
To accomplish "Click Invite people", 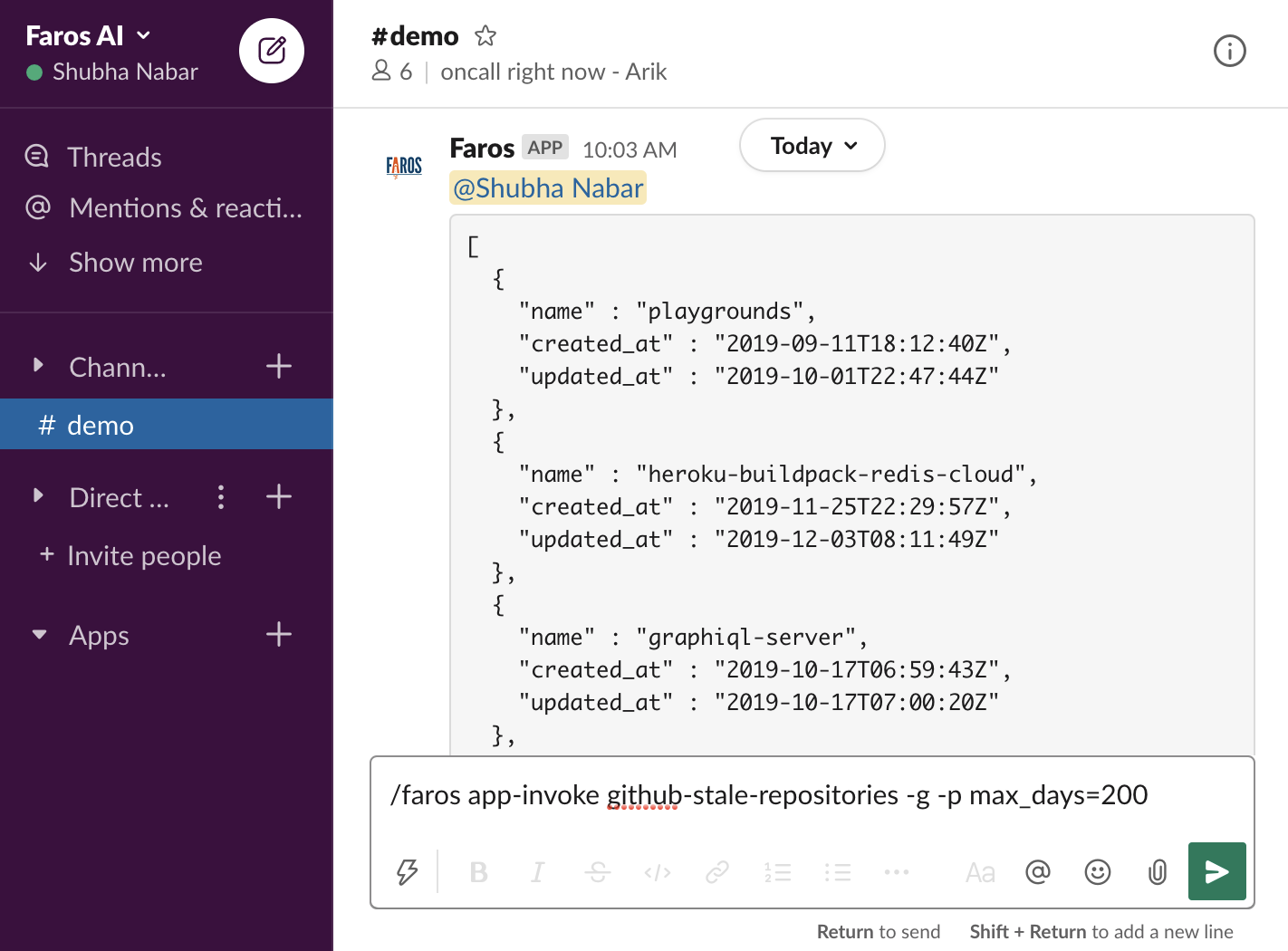I will point(130,555).
